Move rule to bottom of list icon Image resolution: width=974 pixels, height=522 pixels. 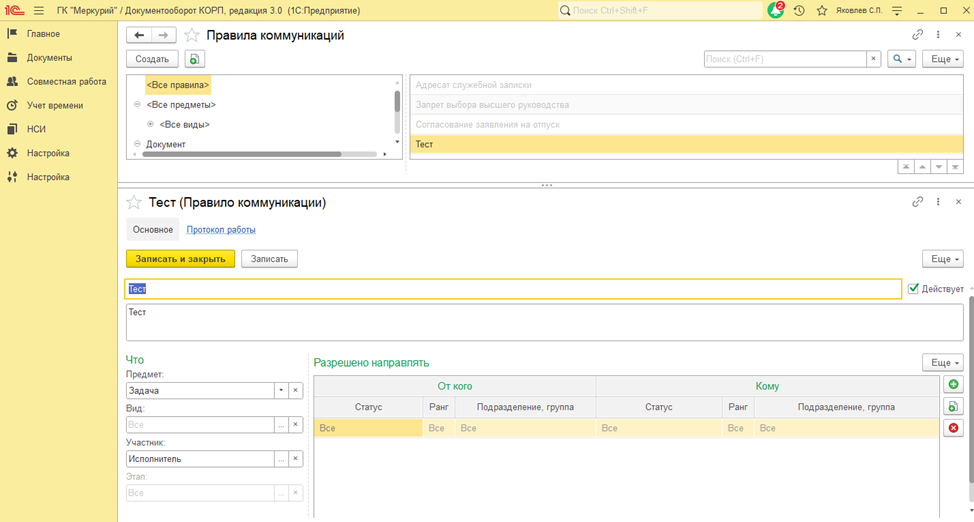[x=955, y=167]
